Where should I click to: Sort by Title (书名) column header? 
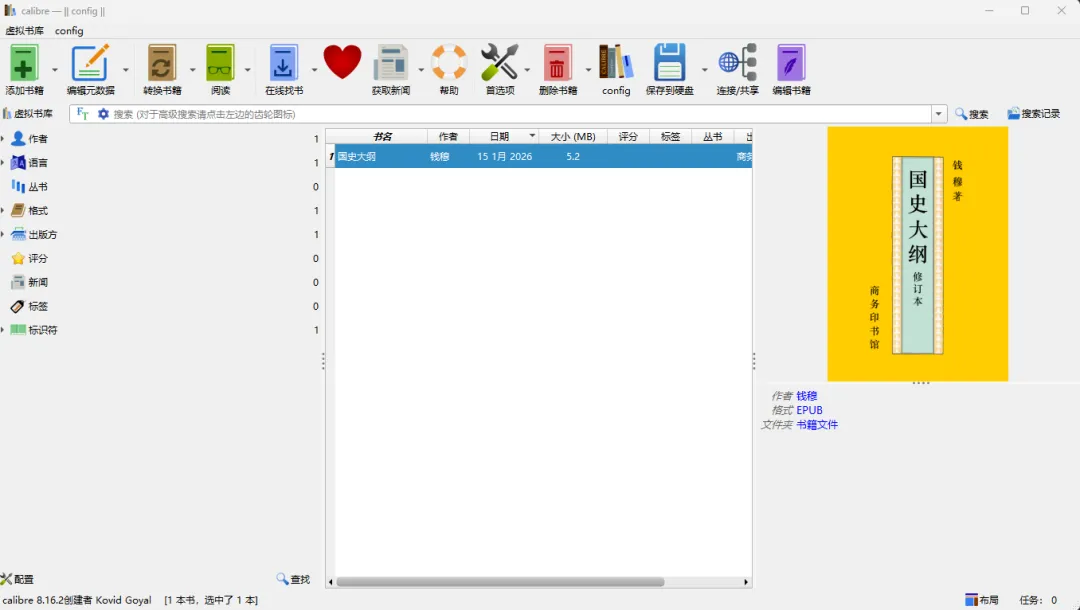pos(382,136)
